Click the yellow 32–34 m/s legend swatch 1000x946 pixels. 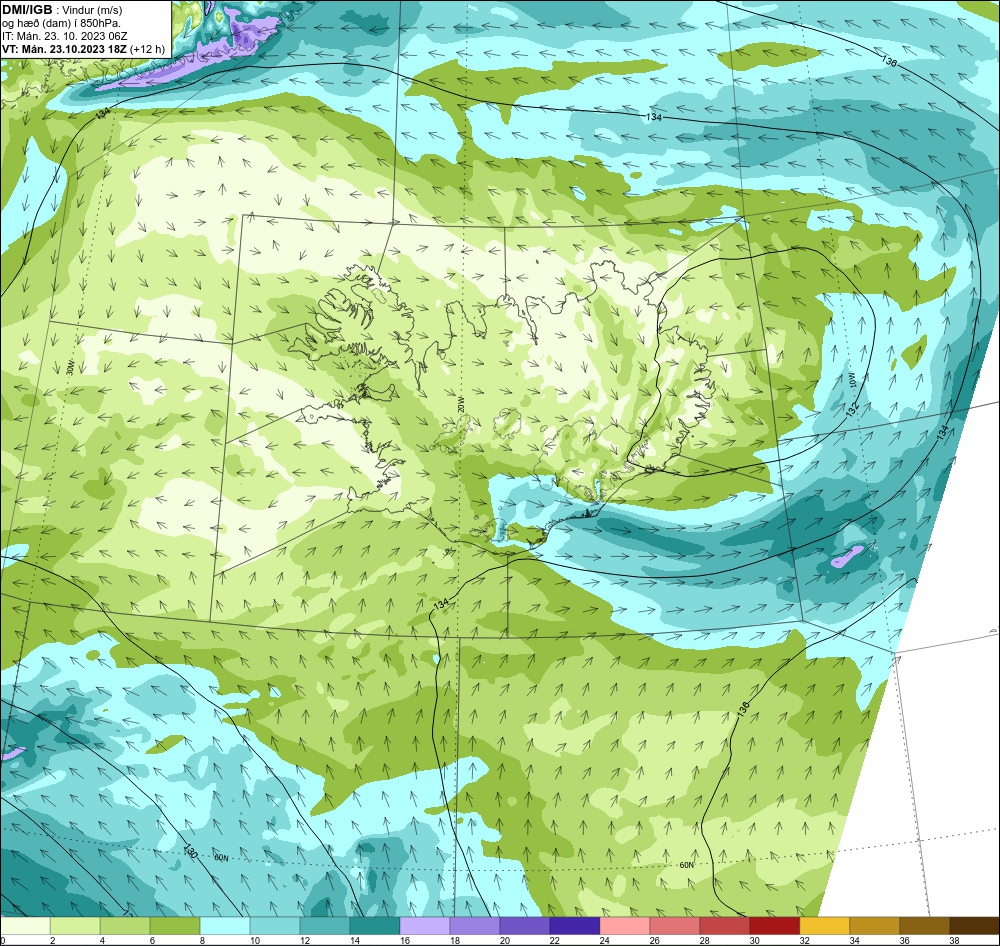click(825, 926)
